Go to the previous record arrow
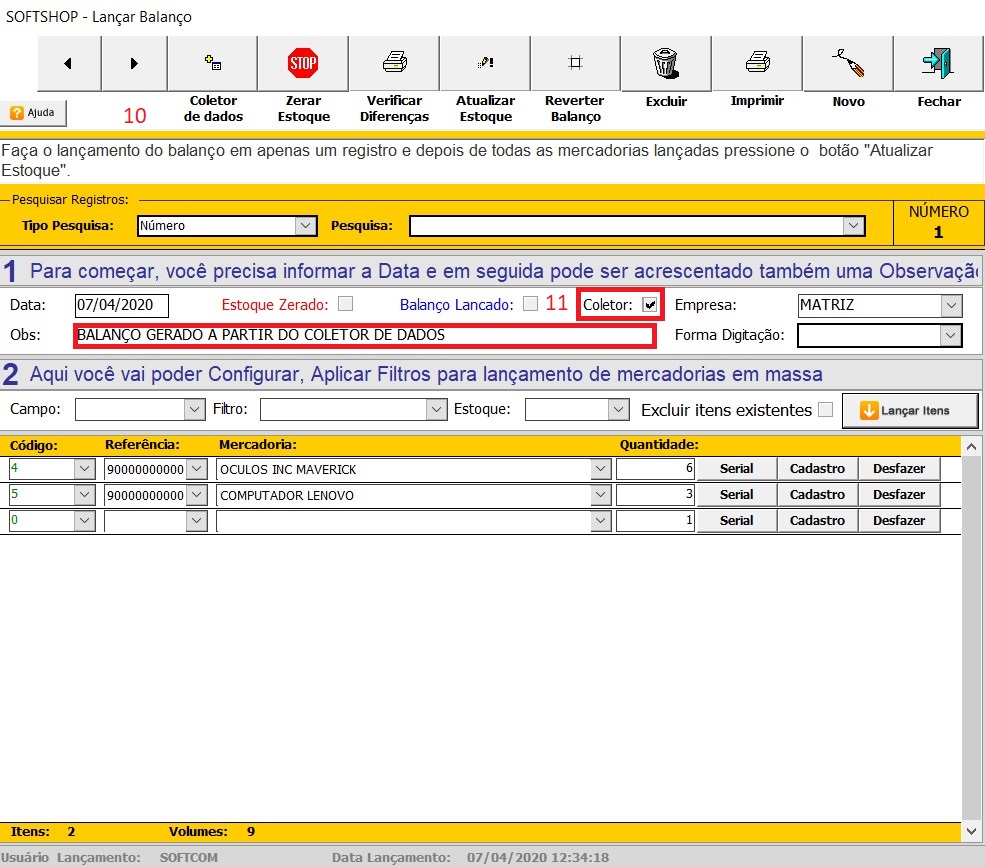This screenshot has height=867, width=985. point(68,64)
